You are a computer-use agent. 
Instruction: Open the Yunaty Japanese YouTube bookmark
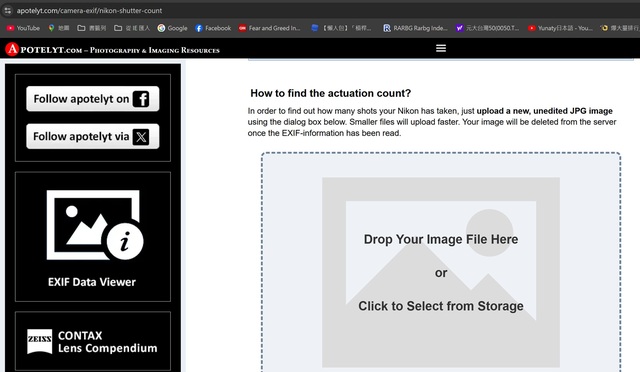(x=560, y=28)
